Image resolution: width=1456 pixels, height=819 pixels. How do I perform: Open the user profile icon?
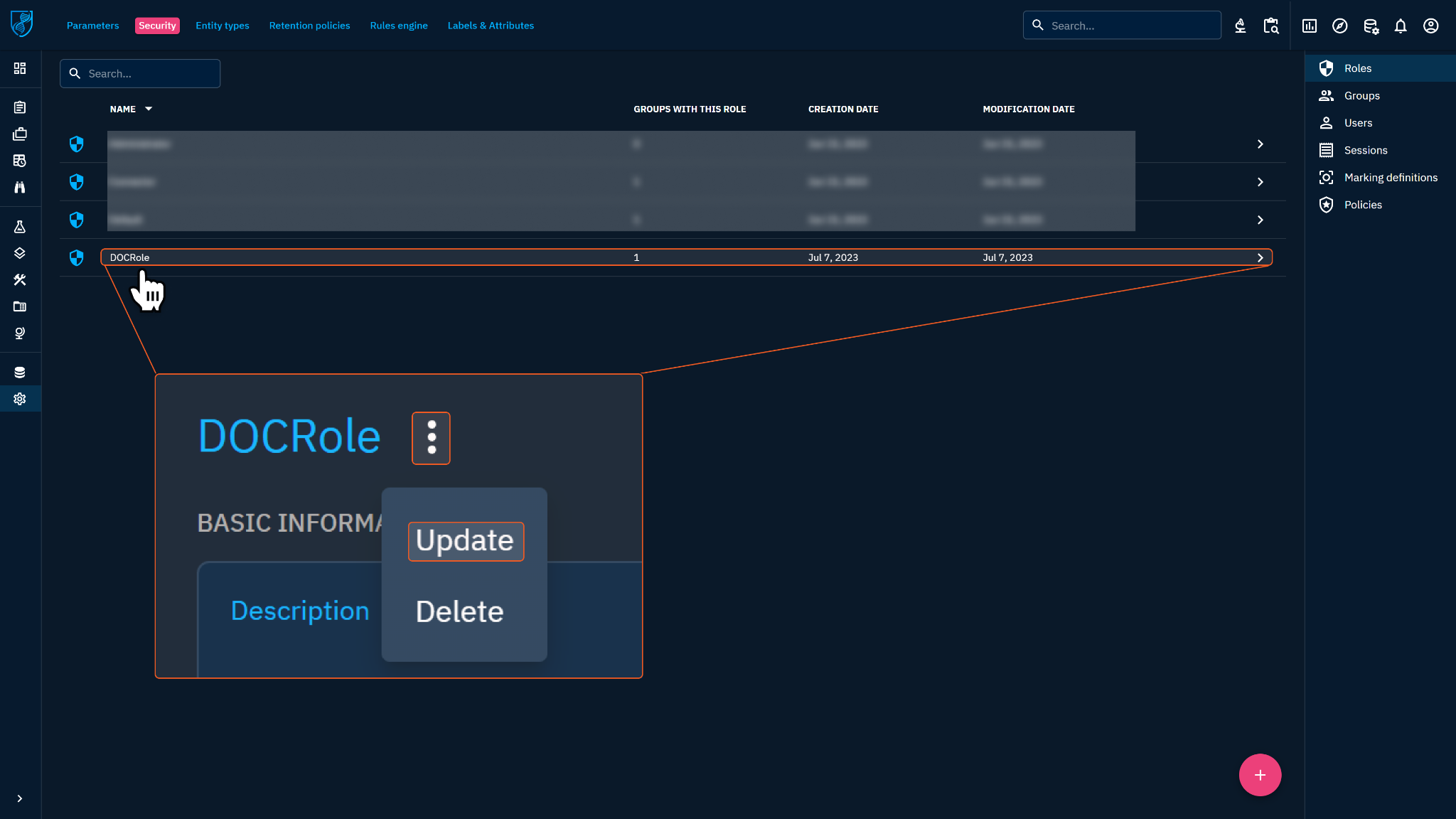pyautogui.click(x=1430, y=26)
